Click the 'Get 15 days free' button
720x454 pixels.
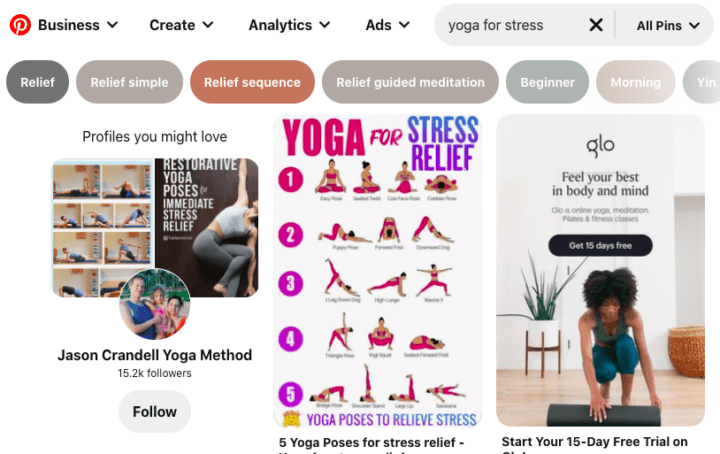click(600, 246)
